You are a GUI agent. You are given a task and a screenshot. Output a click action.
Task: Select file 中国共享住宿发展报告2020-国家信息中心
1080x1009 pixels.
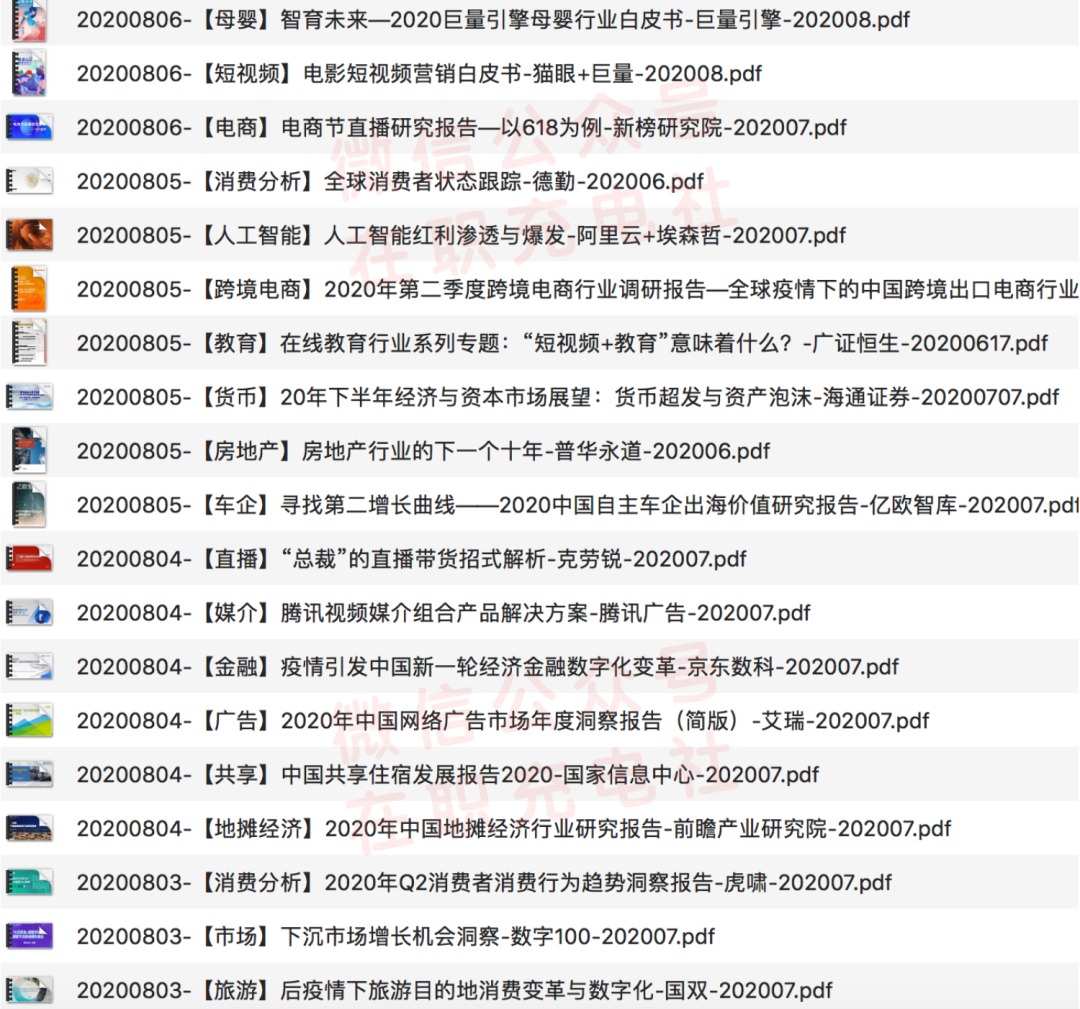tap(448, 774)
